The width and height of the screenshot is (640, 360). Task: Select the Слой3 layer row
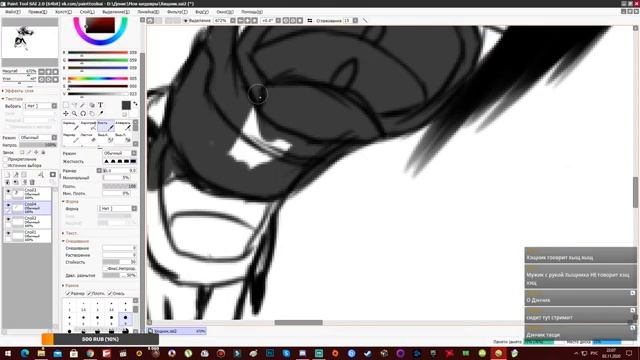coord(27,194)
